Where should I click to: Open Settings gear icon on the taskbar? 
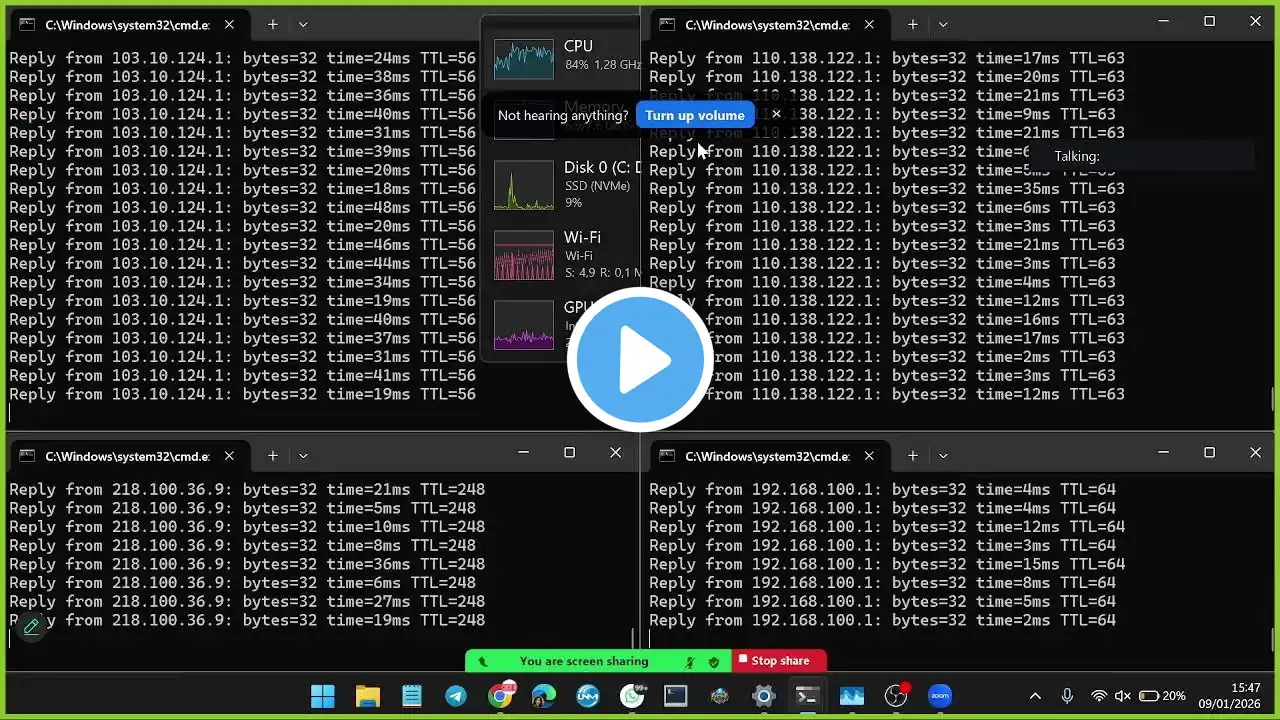pyautogui.click(x=764, y=696)
